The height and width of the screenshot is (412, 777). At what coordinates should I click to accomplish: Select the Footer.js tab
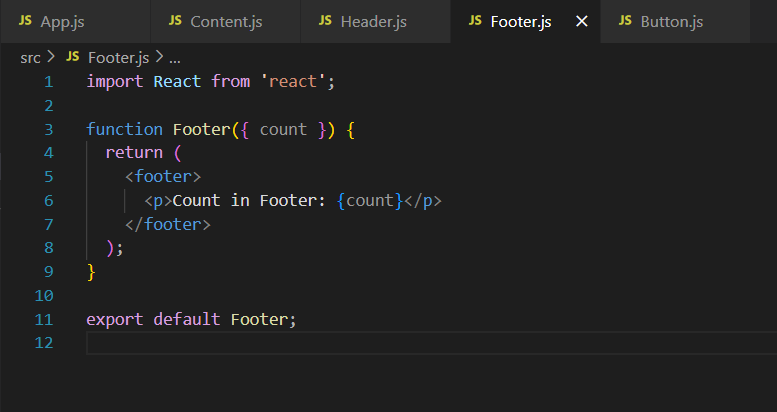tap(525, 21)
